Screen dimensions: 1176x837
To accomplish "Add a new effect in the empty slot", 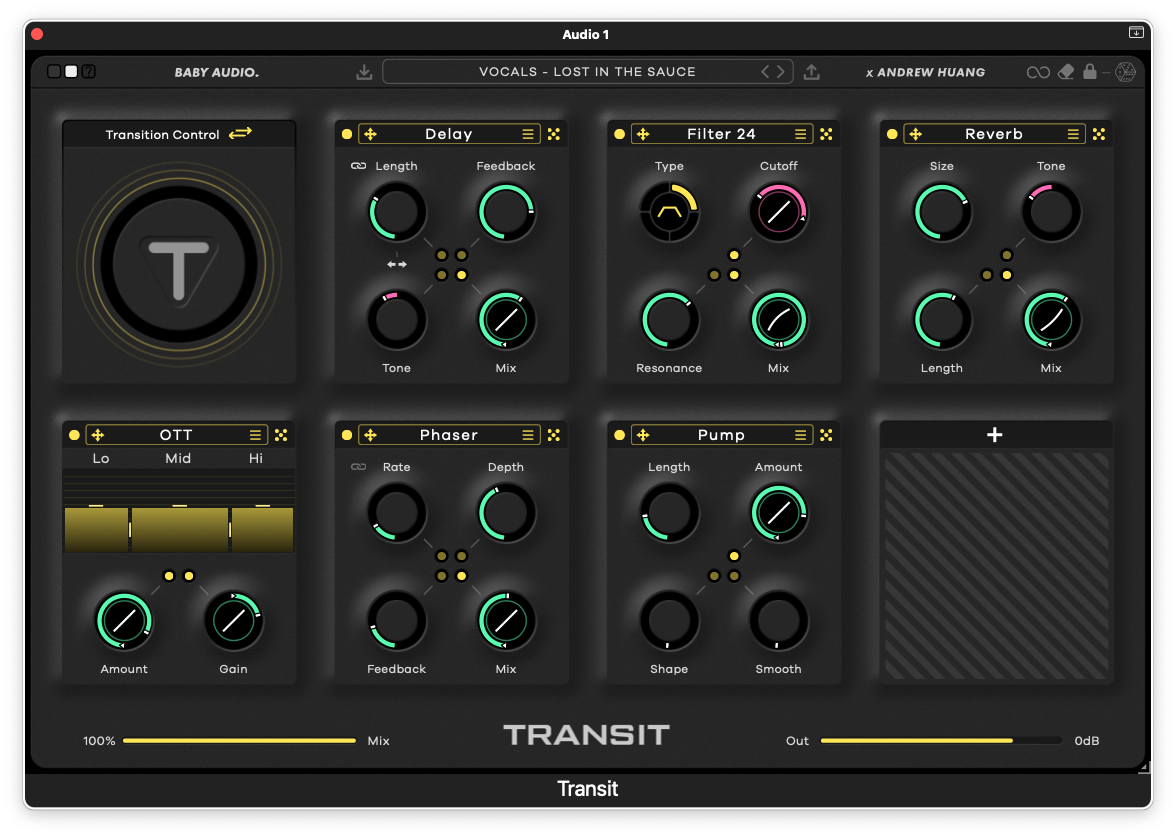I will [x=994, y=435].
